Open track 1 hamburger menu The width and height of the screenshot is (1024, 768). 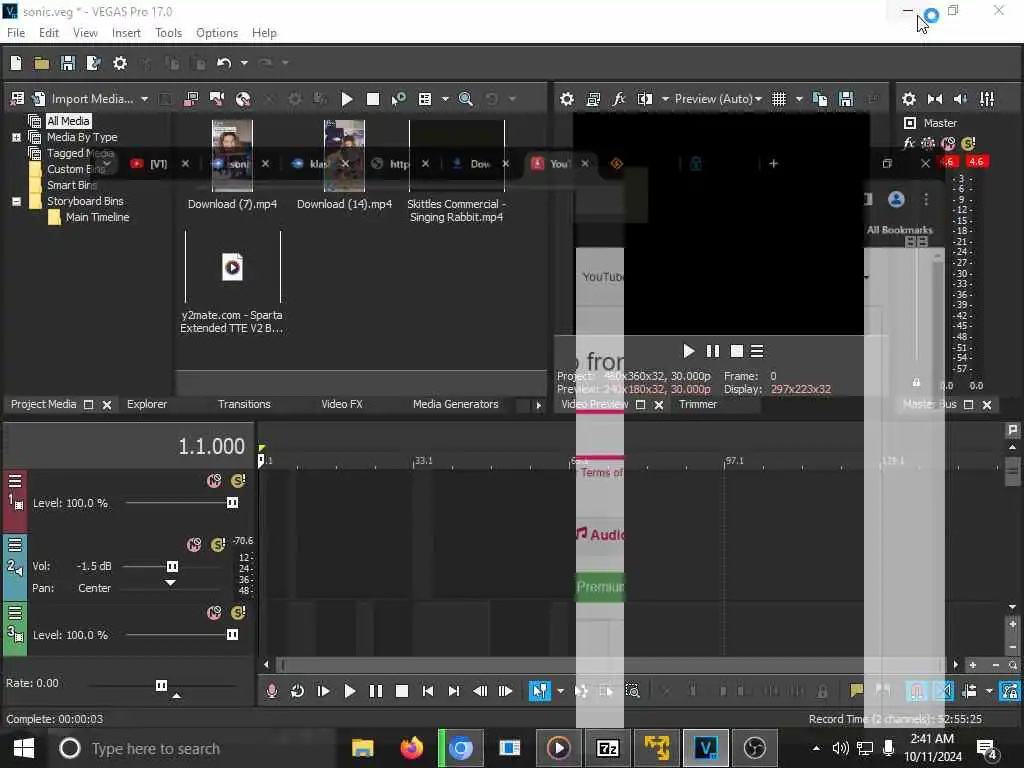15,481
